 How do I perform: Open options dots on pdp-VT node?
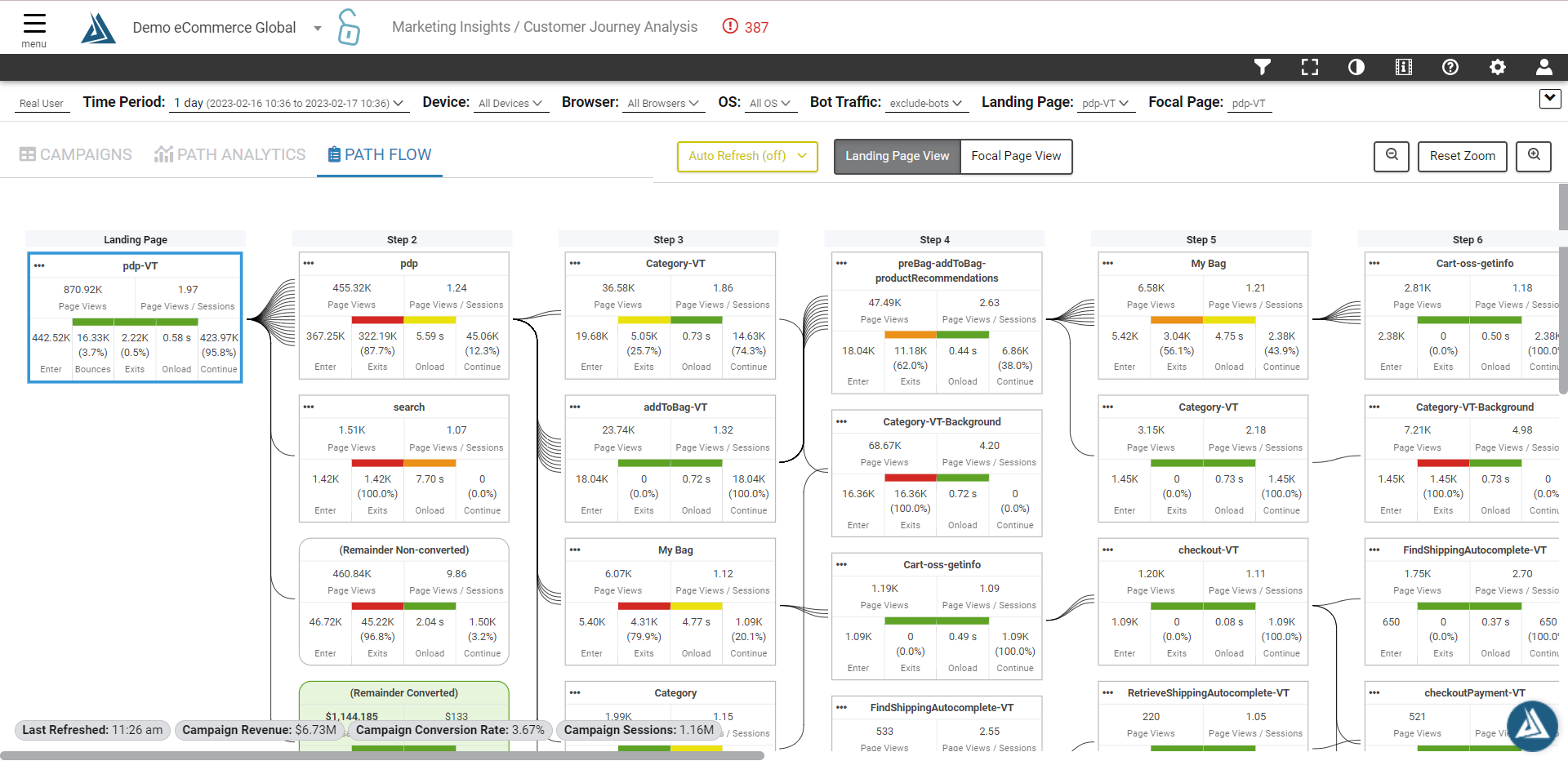39,266
